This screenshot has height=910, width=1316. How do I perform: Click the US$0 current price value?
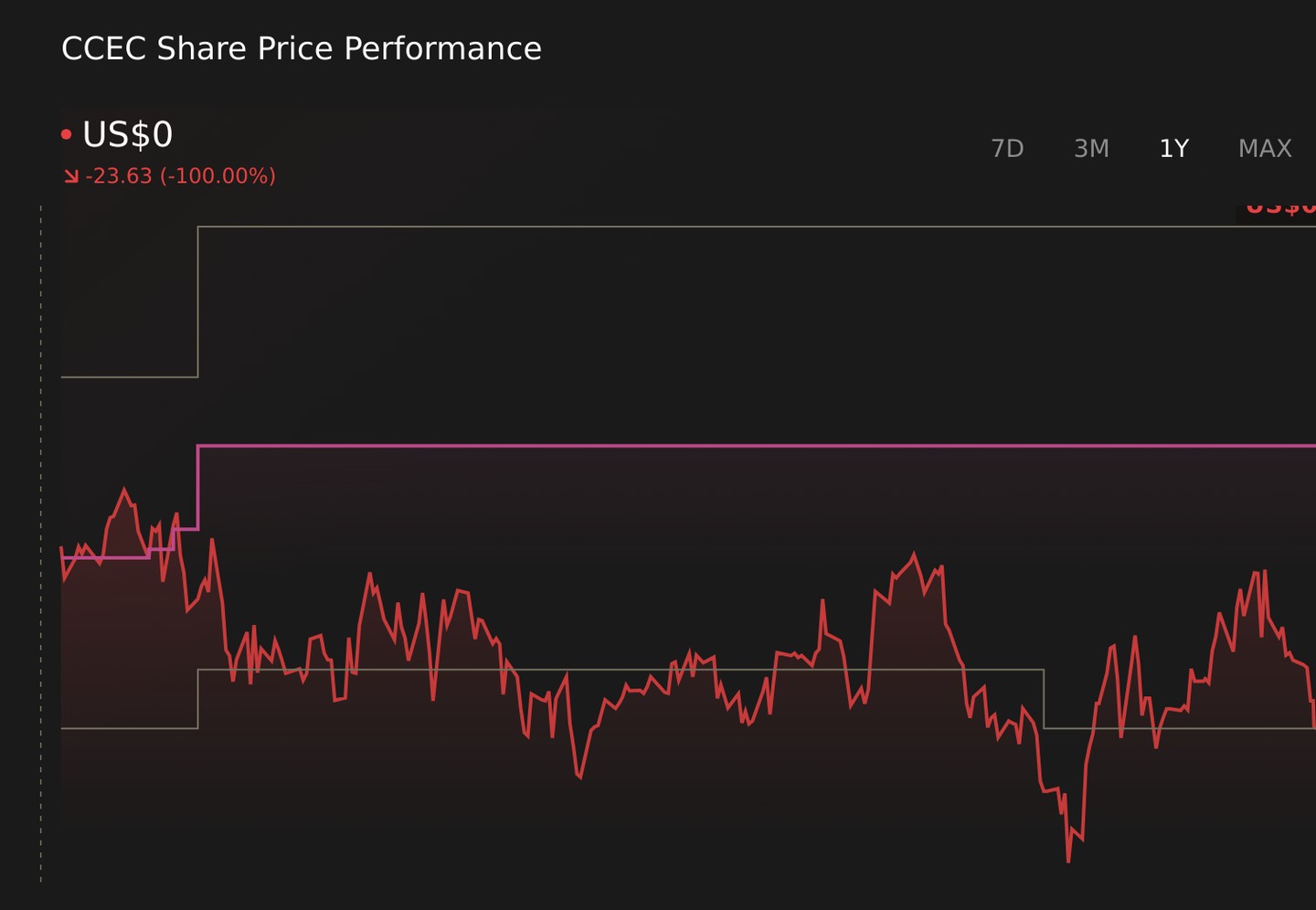click(x=127, y=134)
